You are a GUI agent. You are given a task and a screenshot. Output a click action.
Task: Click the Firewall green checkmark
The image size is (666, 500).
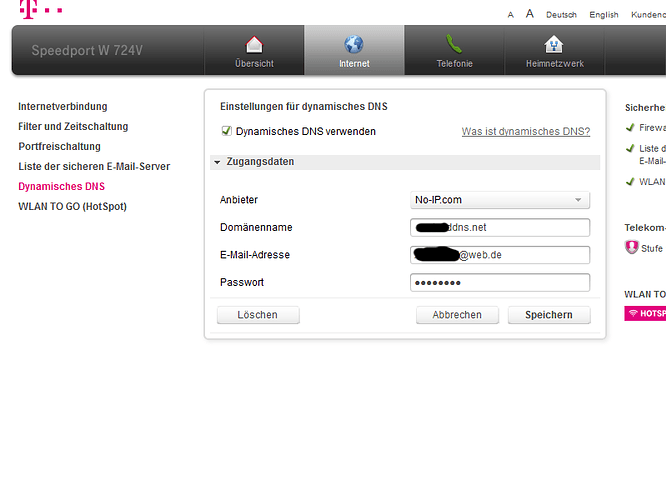[630, 127]
